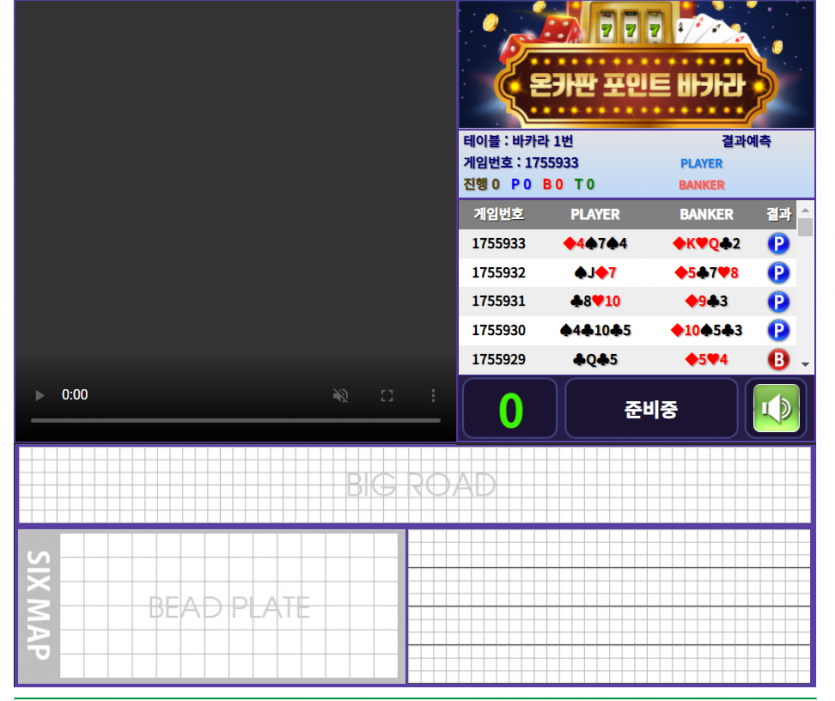
Task: Click banker cards ◆9♣3 in row 1755931
Action: pos(706,301)
